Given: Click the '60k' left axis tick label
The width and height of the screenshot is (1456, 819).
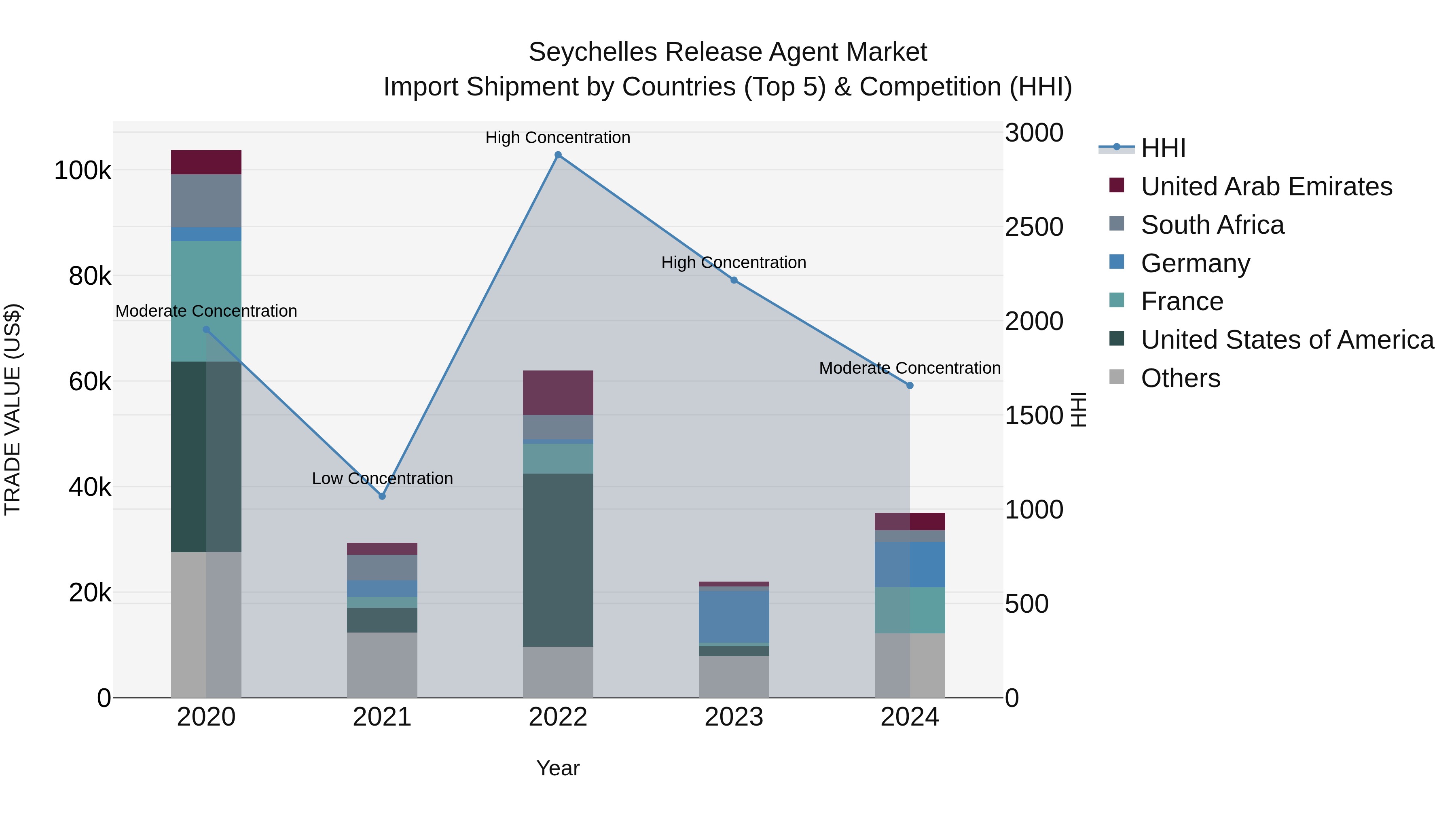Looking at the screenshot, I should [90, 381].
